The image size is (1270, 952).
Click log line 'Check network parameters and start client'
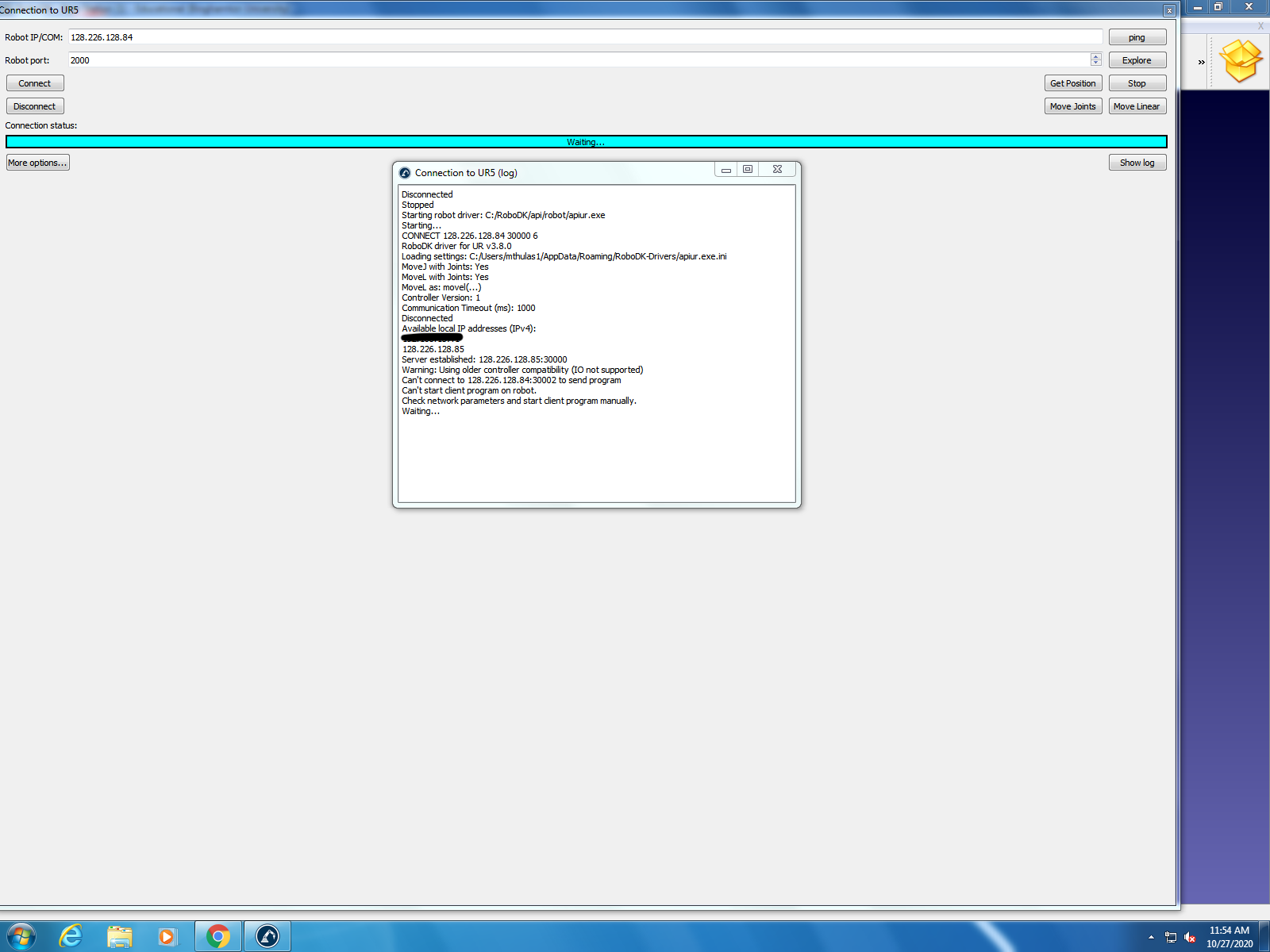click(x=519, y=401)
